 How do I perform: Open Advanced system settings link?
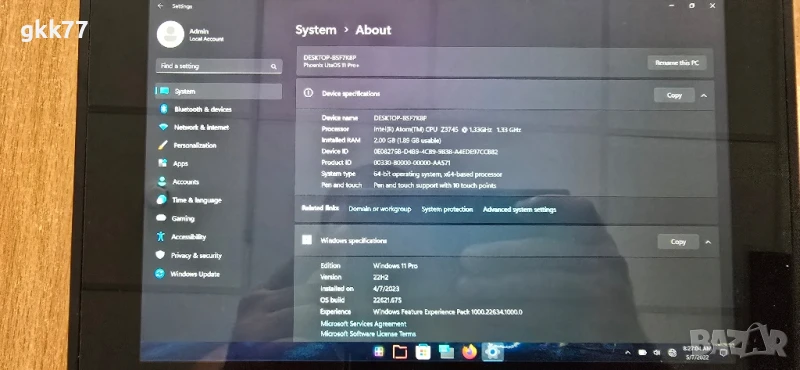(519, 209)
